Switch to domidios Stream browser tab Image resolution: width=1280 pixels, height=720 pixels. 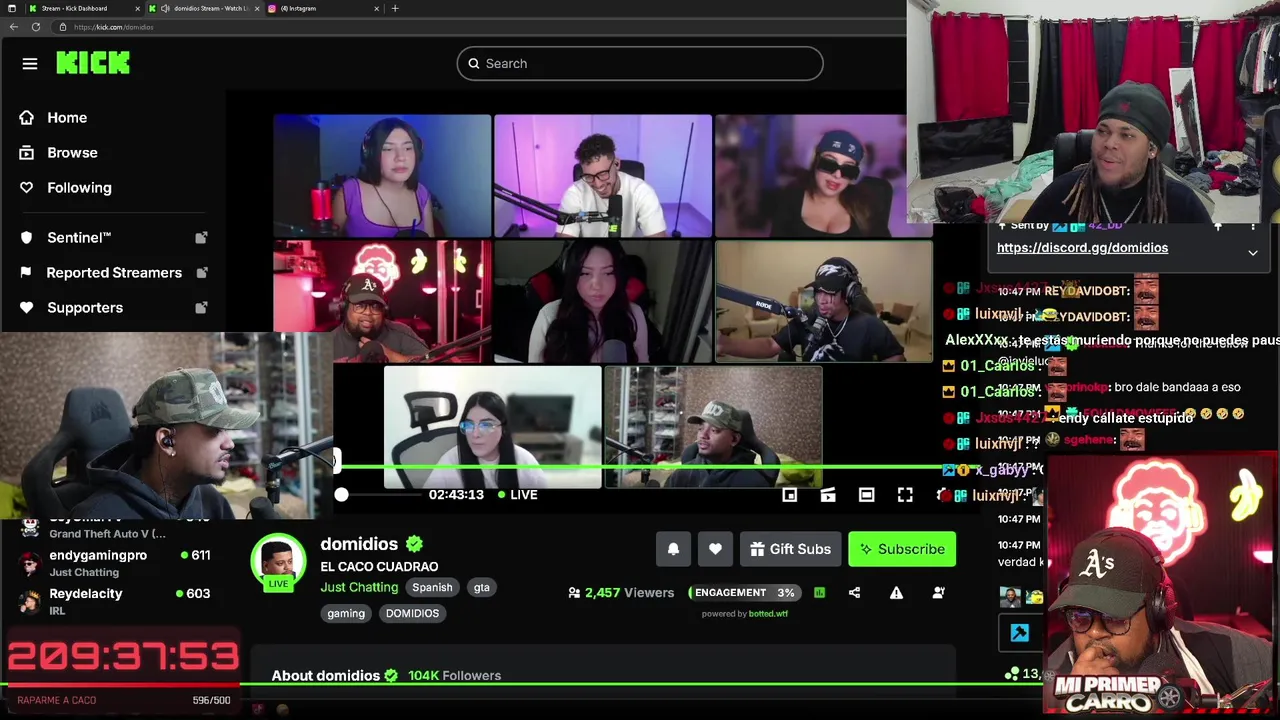(203, 8)
